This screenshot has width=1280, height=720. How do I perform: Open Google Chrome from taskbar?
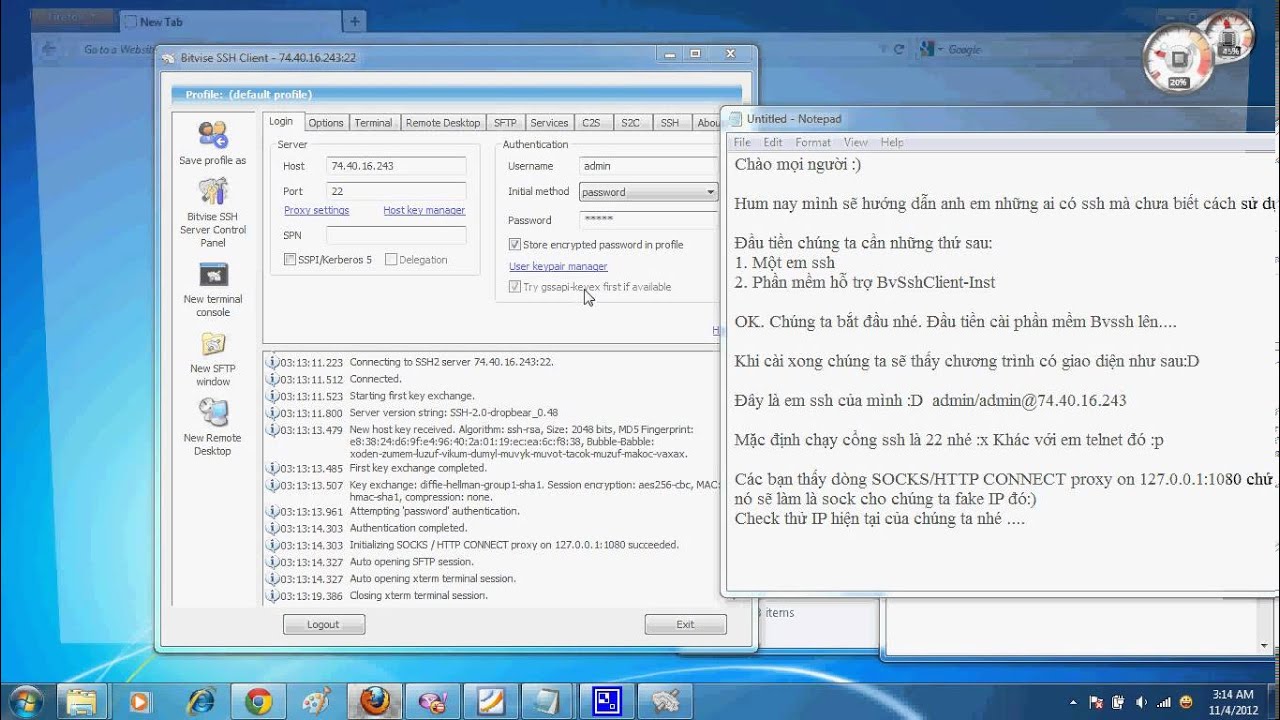[257, 701]
